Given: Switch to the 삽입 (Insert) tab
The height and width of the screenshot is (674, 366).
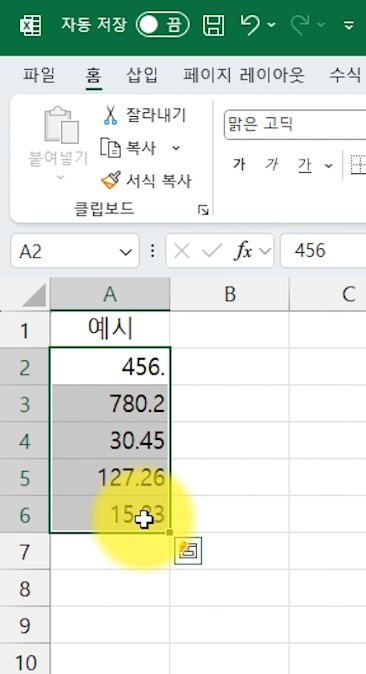Looking at the screenshot, I should coord(142,76).
